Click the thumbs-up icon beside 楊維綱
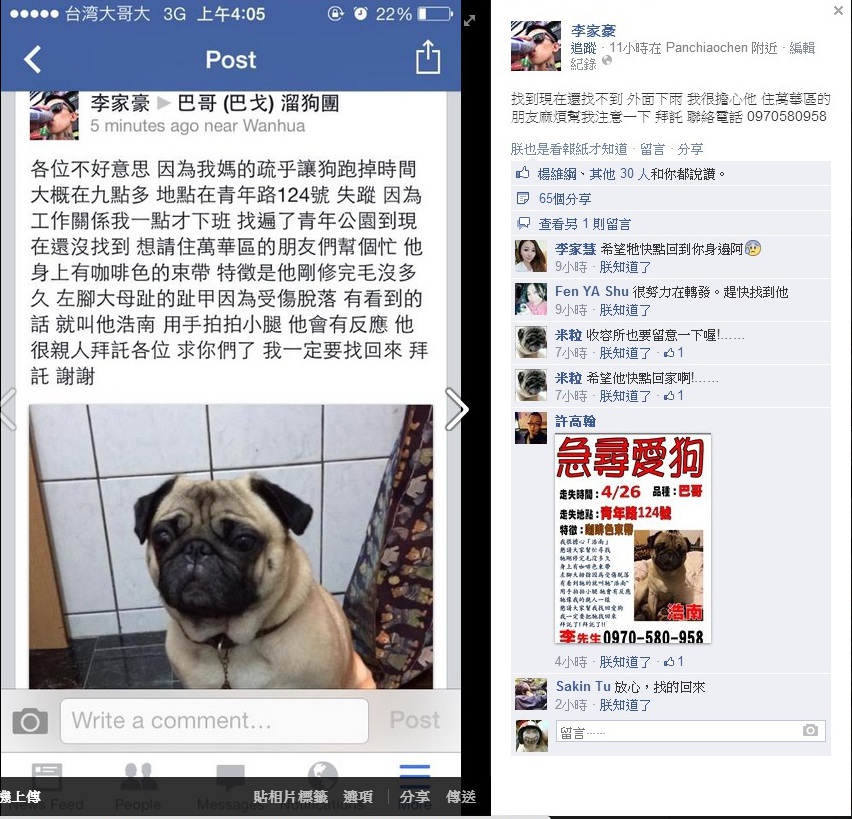The image size is (852, 819). pos(523,173)
